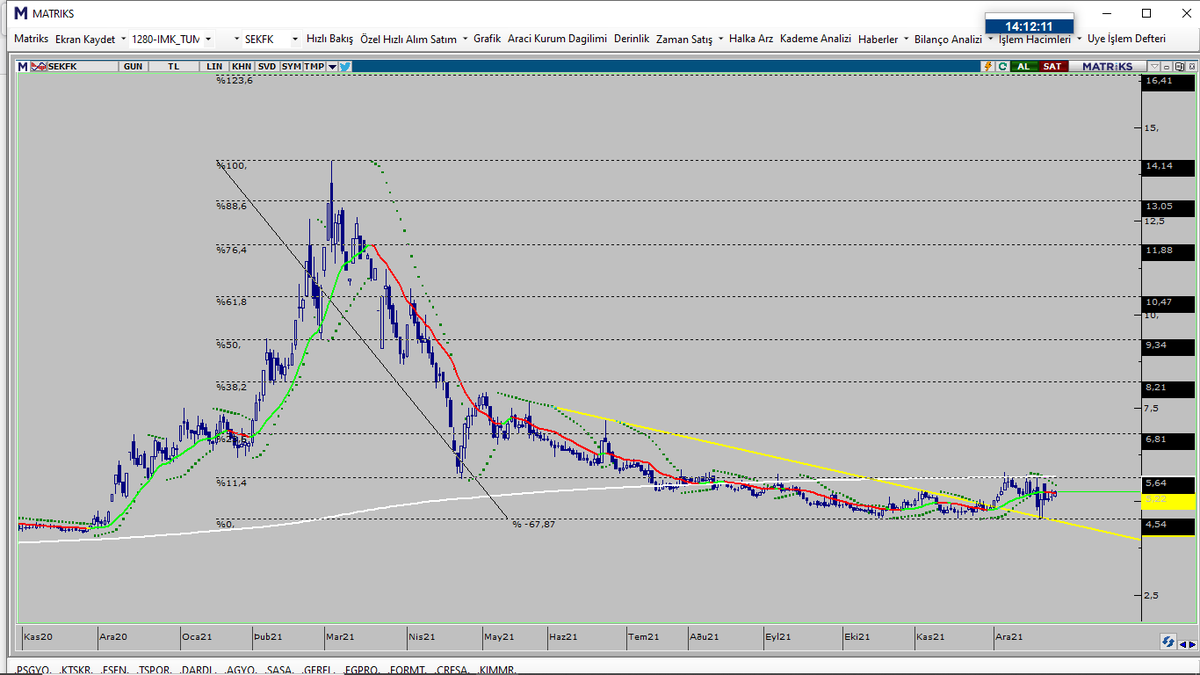The image size is (1200, 675).
Task: Click the yellow current price label on the price axis
Action: [1168, 500]
